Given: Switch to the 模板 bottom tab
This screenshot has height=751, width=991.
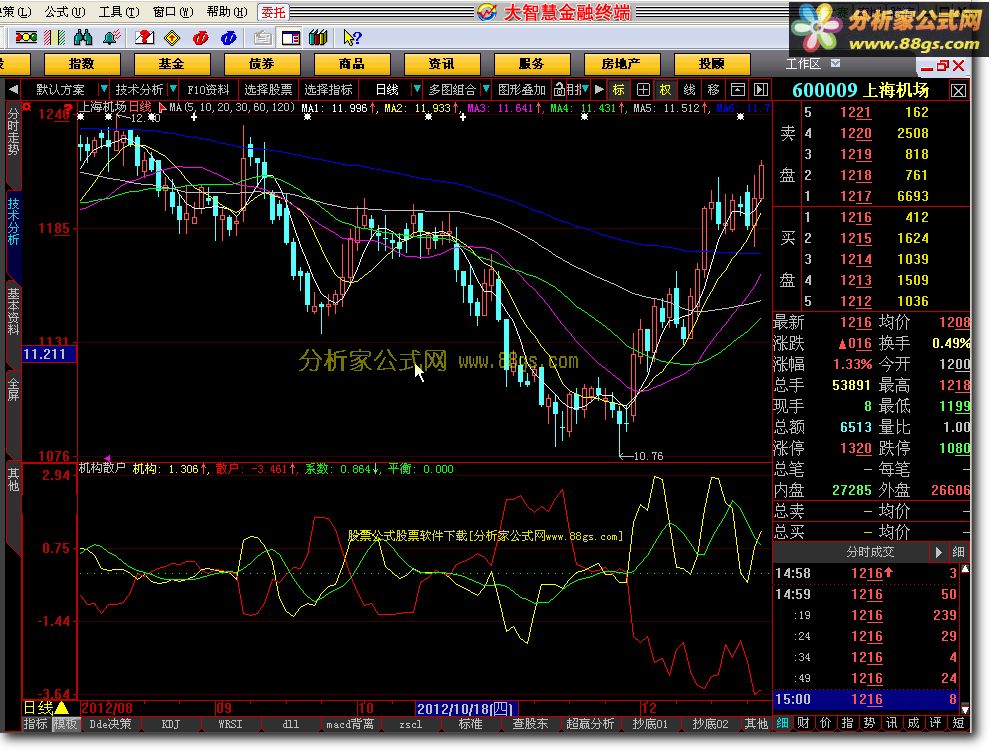Looking at the screenshot, I should (x=65, y=724).
